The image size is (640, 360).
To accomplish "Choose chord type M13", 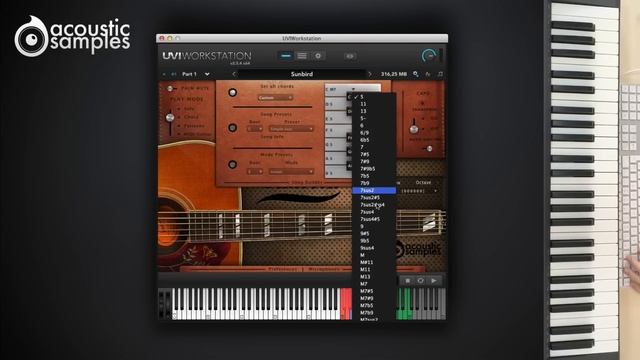I will click(374, 276).
